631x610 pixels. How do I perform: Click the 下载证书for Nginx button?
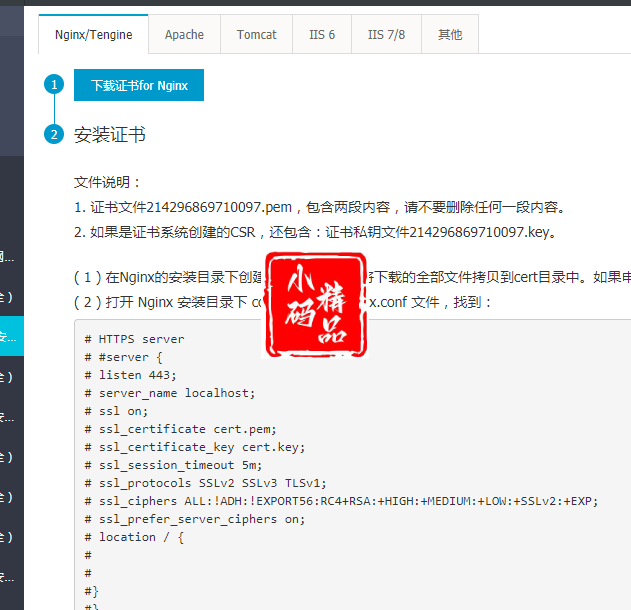pos(139,85)
